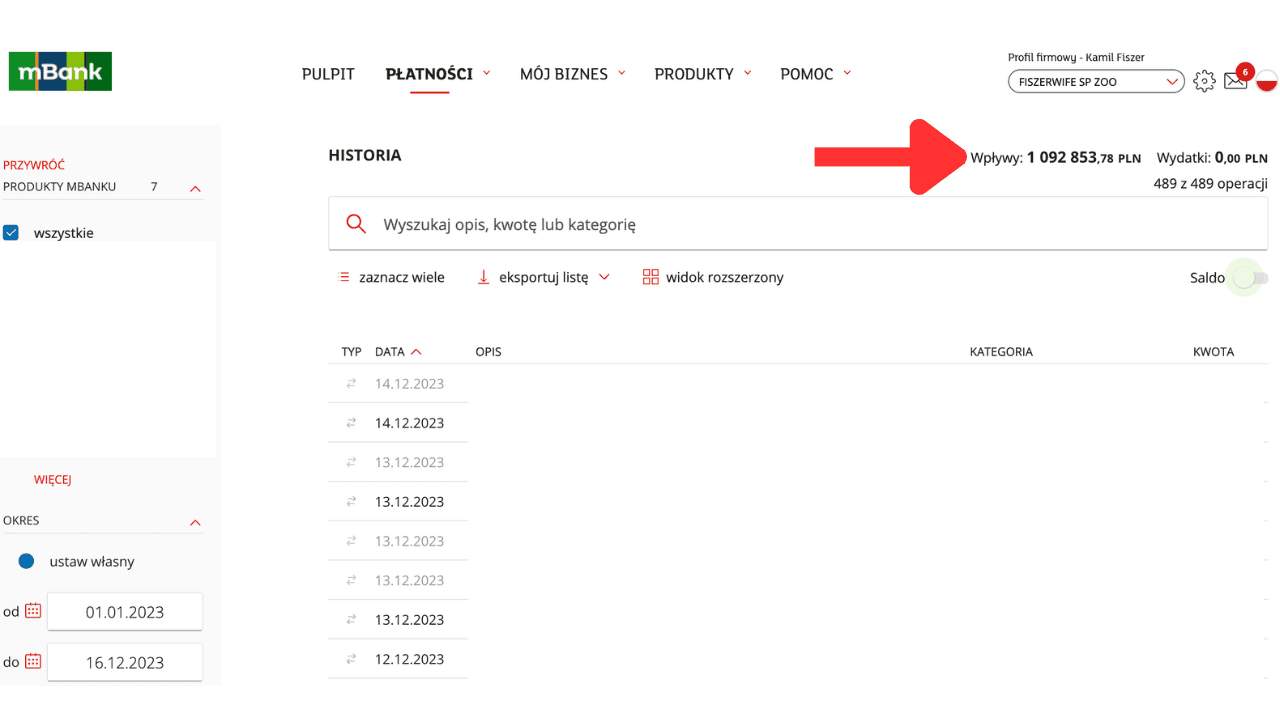This screenshot has width=1280, height=720.
Task: Collapse the OKRES section
Action: [x=196, y=522]
